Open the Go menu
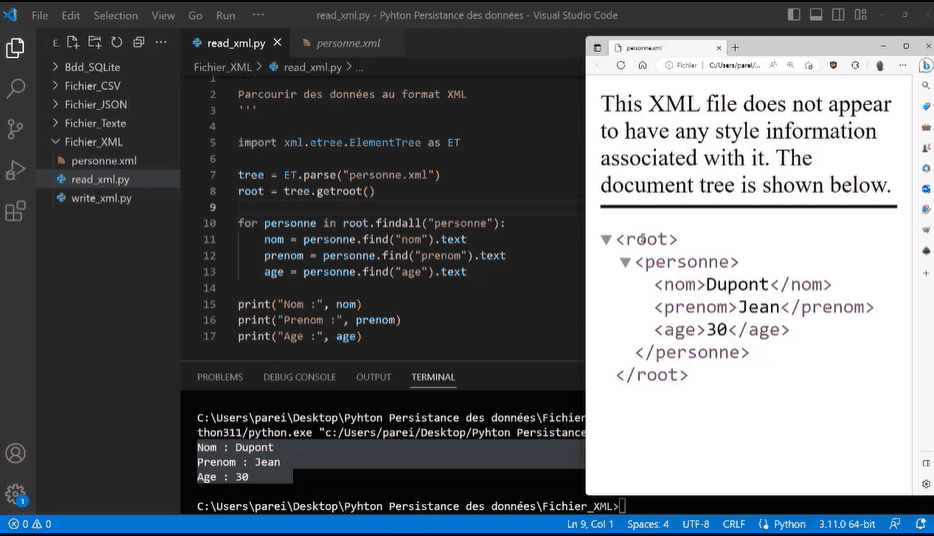This screenshot has width=934, height=536. coord(195,15)
